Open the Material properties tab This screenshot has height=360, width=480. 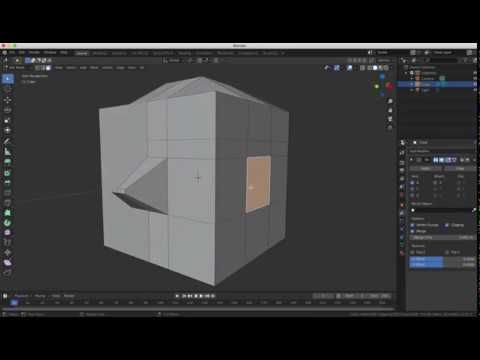[402, 253]
